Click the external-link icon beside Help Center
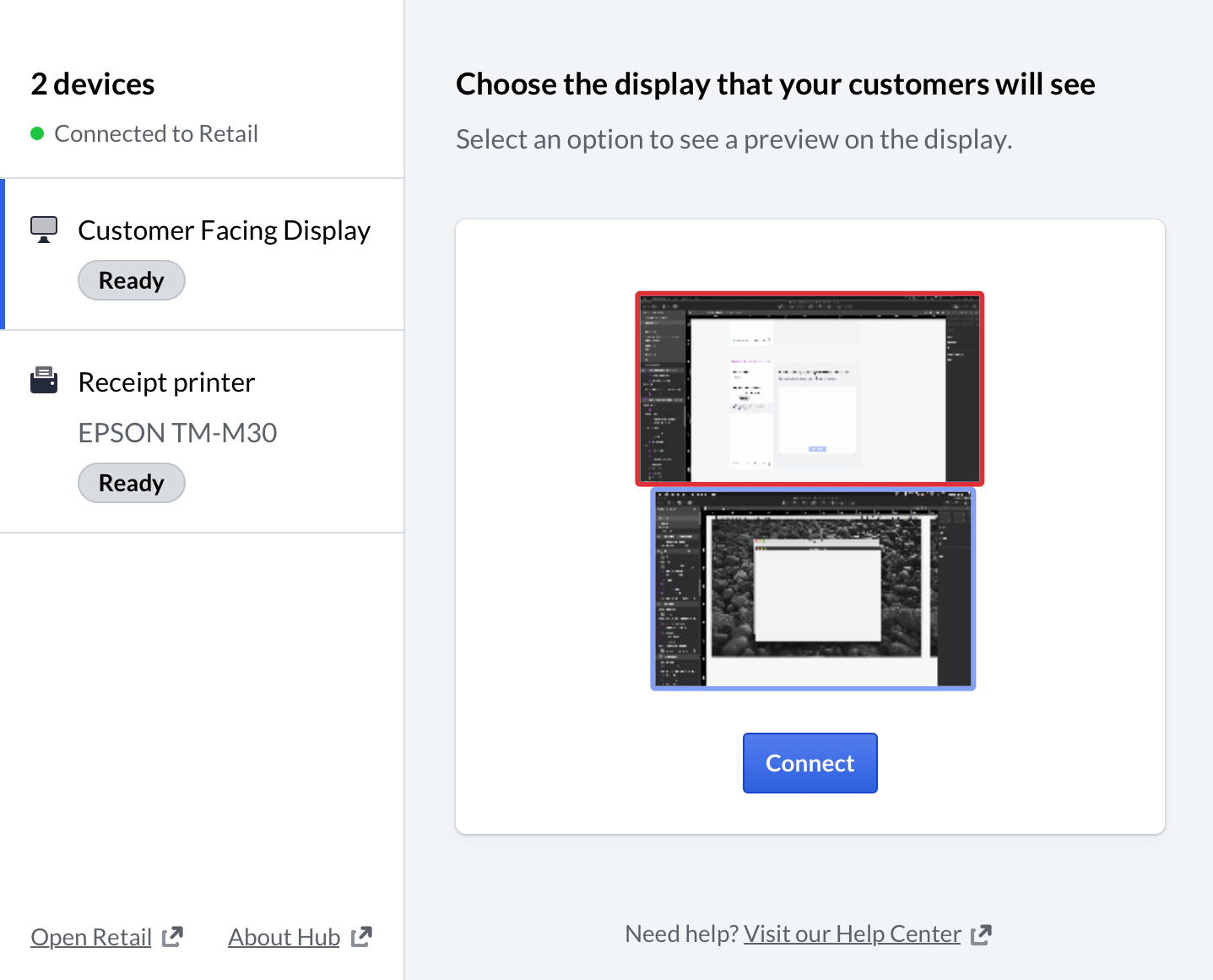 click(981, 934)
